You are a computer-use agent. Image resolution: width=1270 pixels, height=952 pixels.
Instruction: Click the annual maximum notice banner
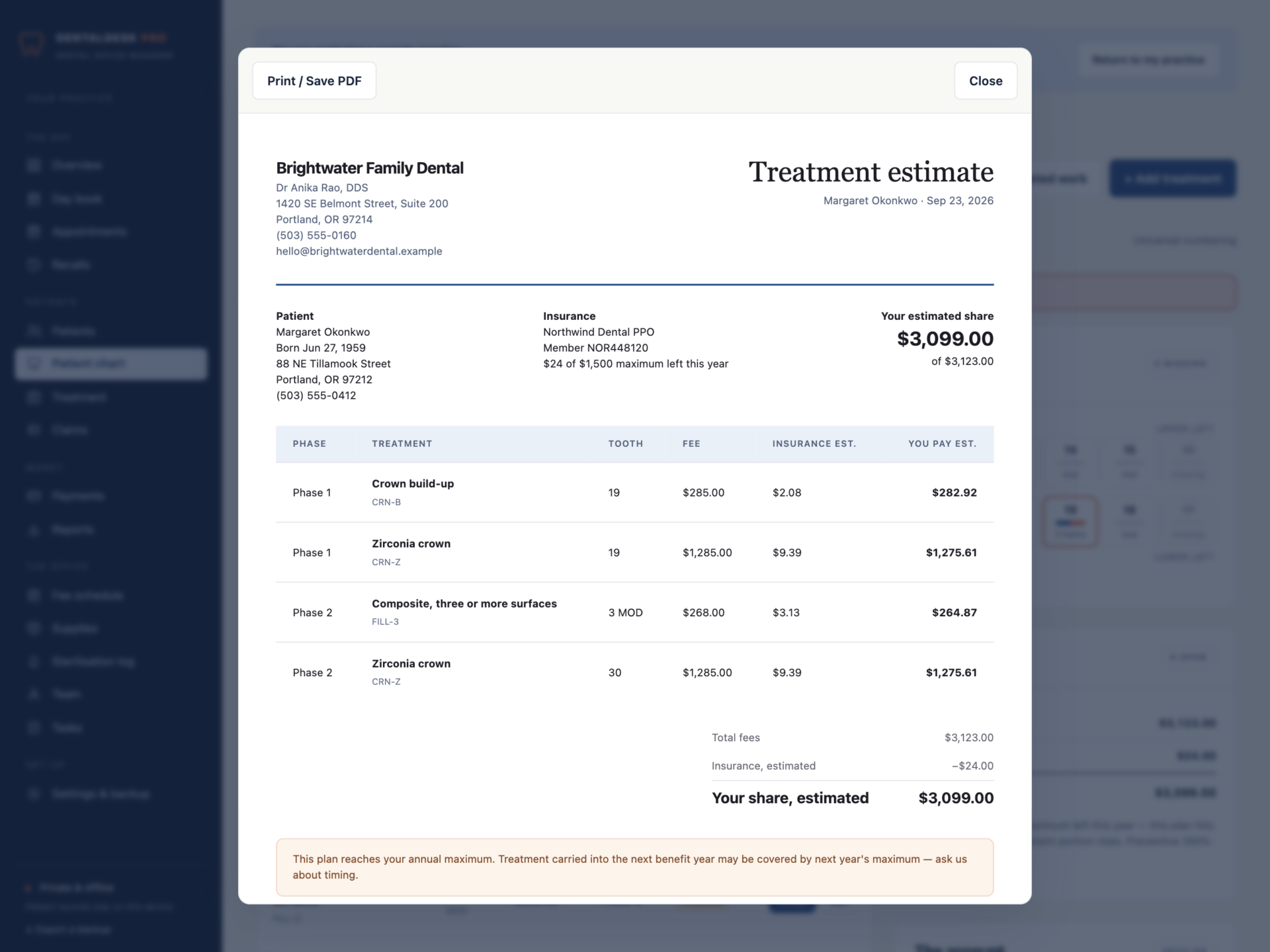pyautogui.click(x=635, y=867)
